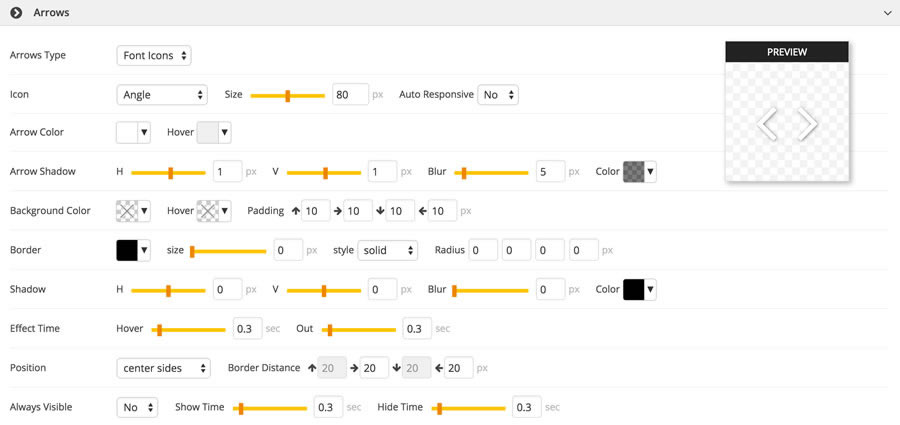
Task: Click the Arrows section circle arrow icon
Action: 16,12
